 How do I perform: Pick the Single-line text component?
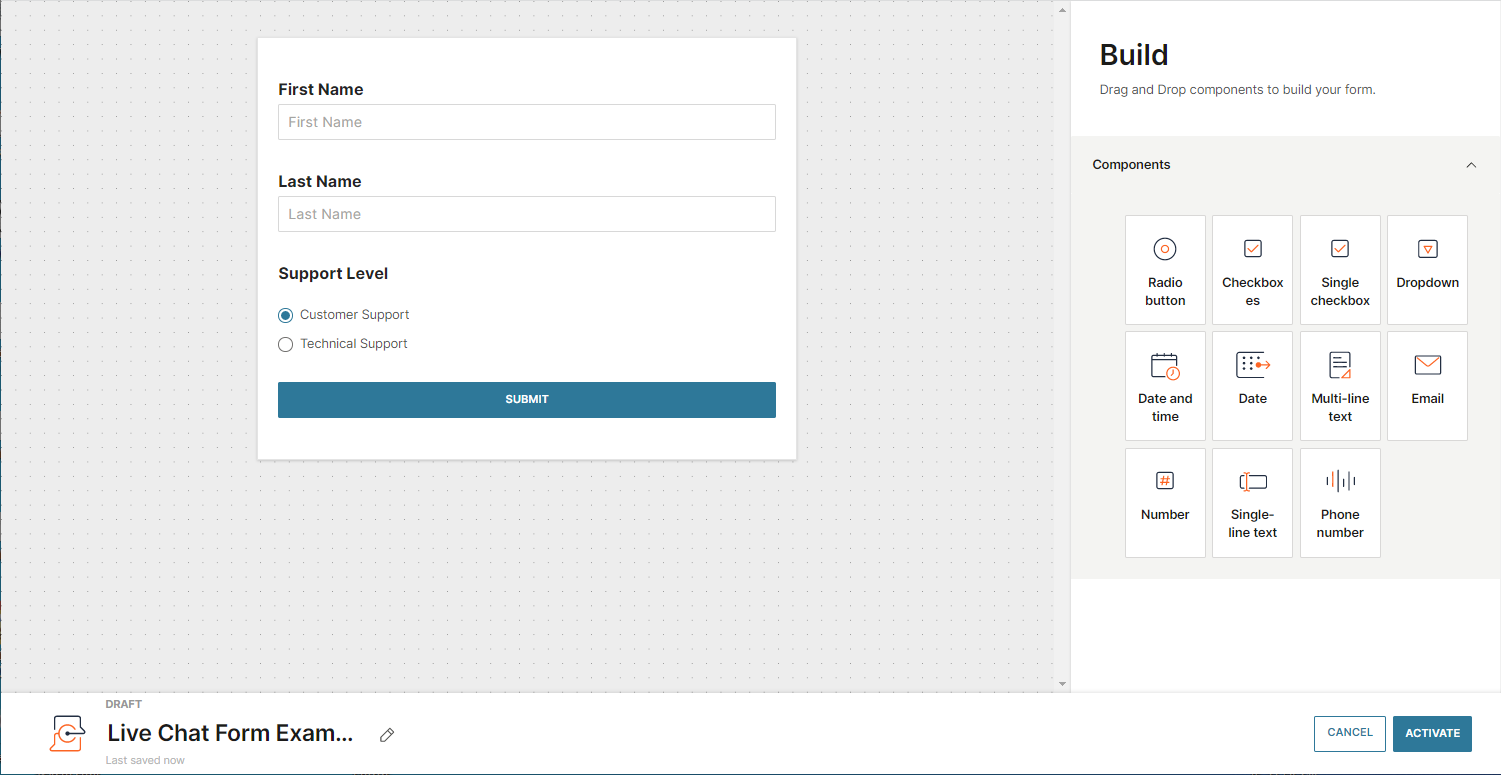pyautogui.click(x=1252, y=502)
